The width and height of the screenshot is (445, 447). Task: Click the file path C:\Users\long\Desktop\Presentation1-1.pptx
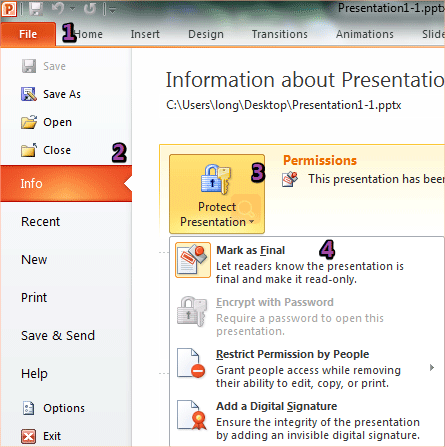click(284, 105)
